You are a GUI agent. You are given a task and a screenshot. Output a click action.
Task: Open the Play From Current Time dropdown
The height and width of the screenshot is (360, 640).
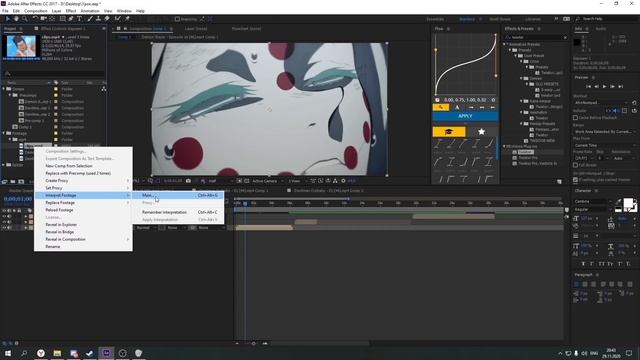pos(604,145)
